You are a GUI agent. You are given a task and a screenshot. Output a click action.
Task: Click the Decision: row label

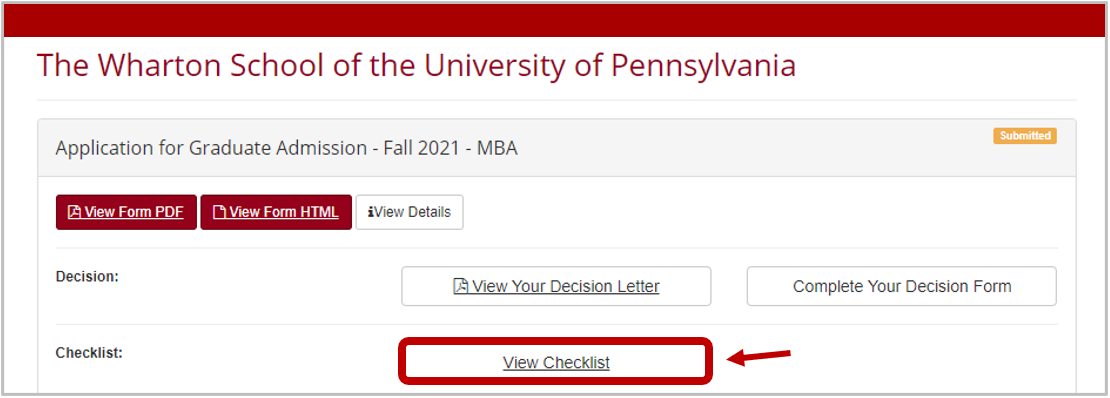[x=87, y=277]
